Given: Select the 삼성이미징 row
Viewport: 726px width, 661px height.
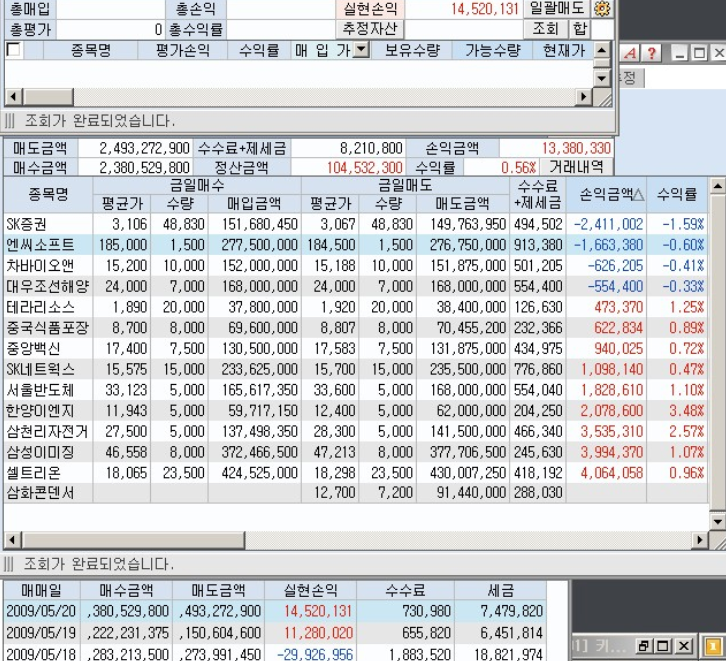Looking at the screenshot, I should (355, 452).
